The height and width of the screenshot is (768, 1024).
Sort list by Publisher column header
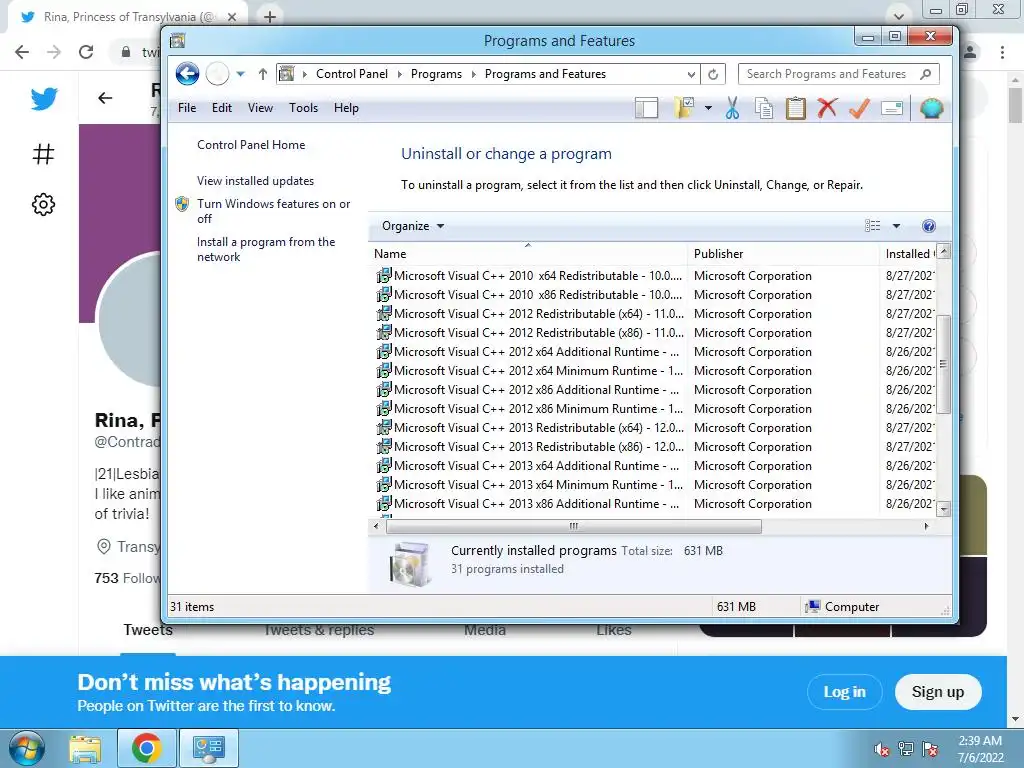point(783,253)
